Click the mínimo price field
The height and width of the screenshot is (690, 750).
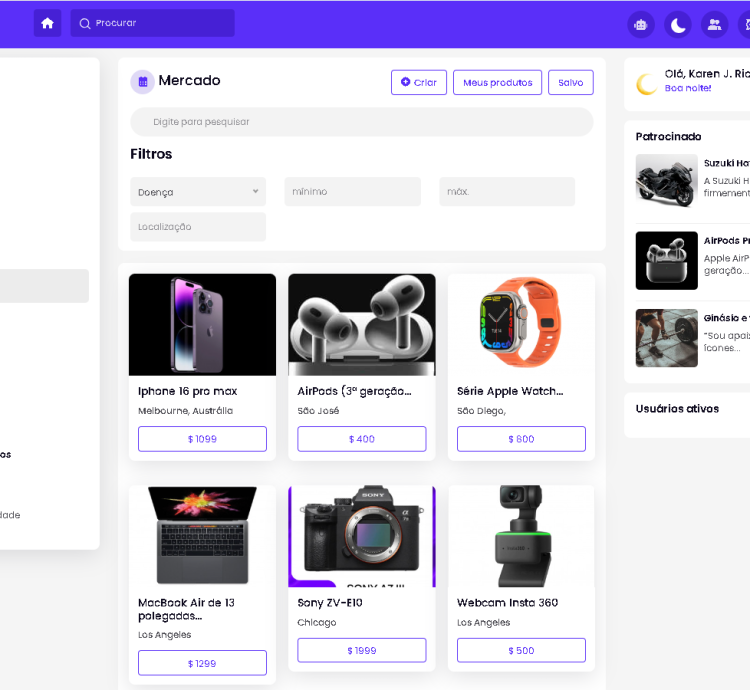(x=352, y=192)
